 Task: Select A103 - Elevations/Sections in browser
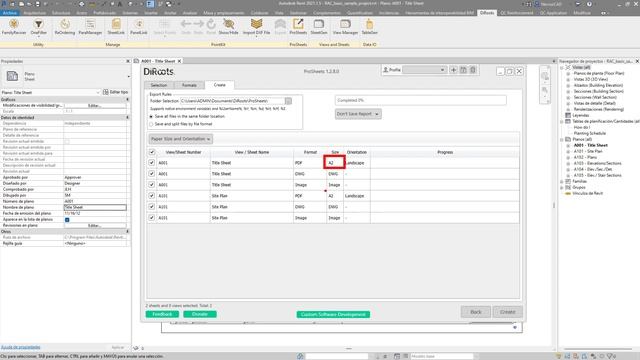pyautogui.click(x=598, y=163)
